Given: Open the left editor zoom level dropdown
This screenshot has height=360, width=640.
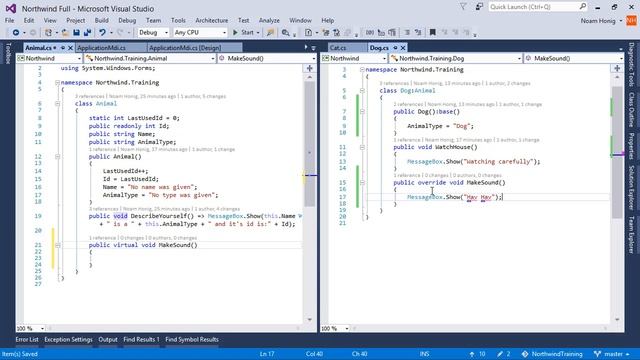Looking at the screenshot, I should pos(31,328).
